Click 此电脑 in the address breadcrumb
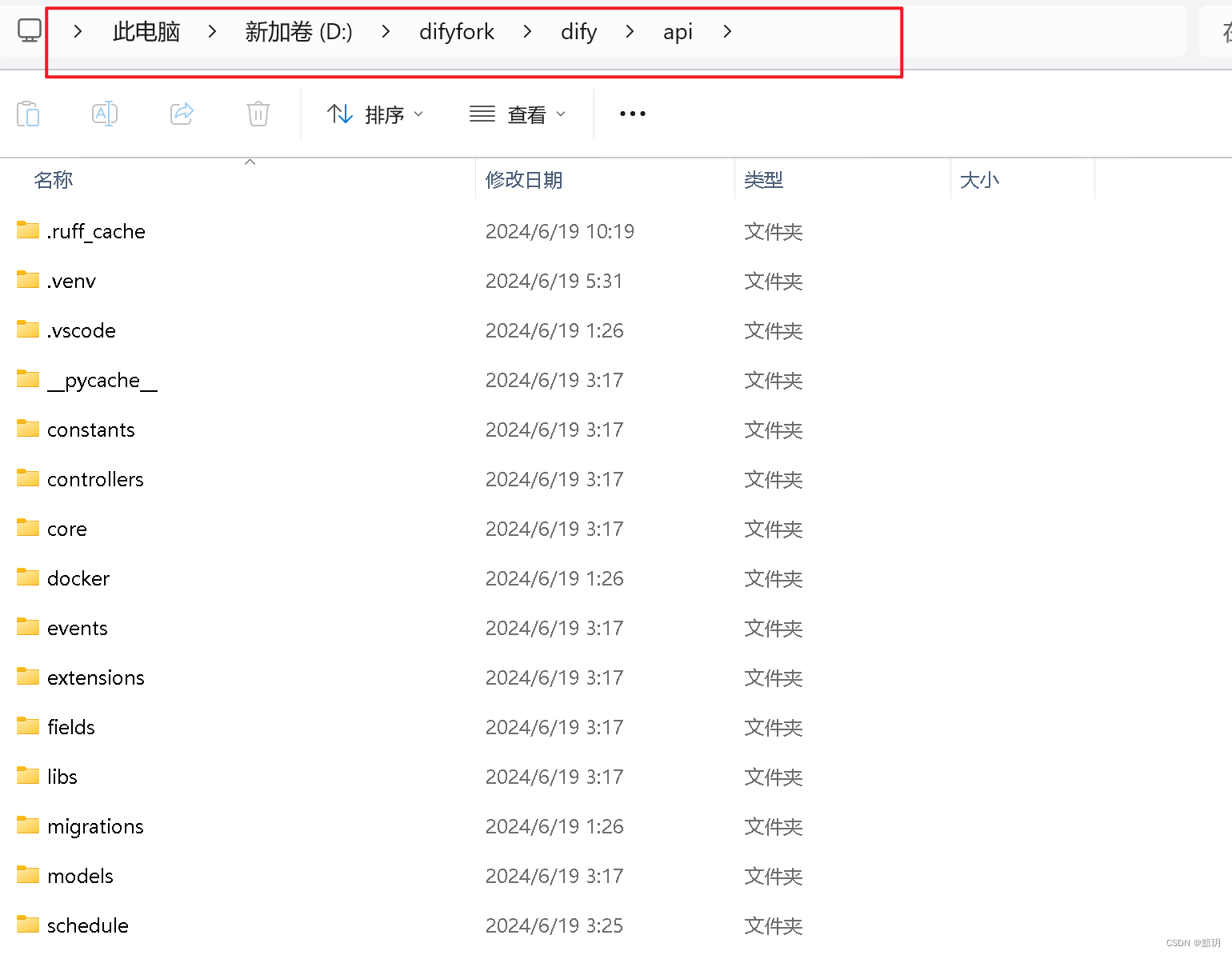 coord(146,32)
